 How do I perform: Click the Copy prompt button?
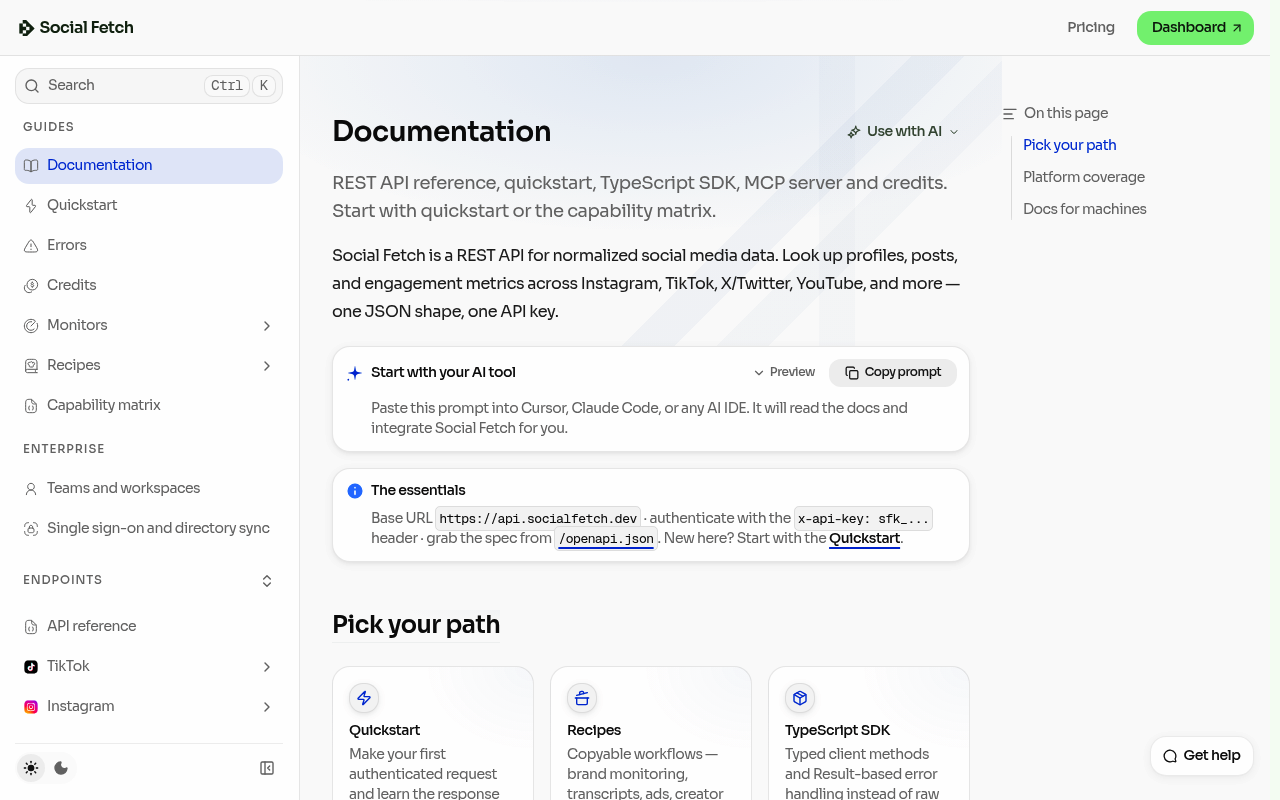(x=893, y=373)
